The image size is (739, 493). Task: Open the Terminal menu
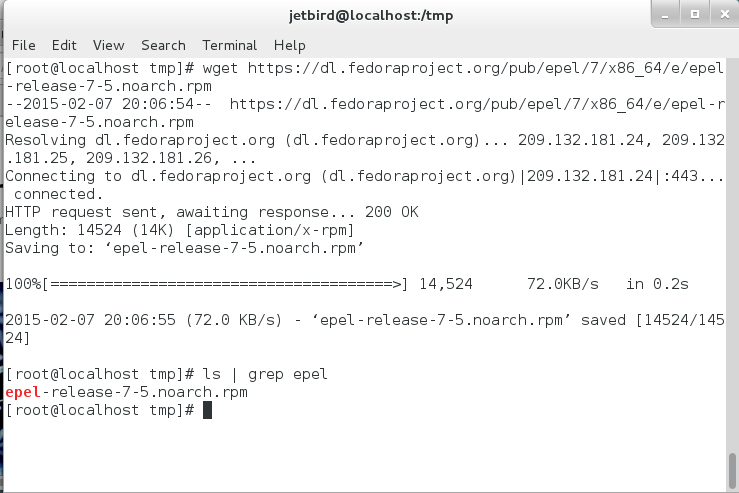pyautogui.click(x=230, y=45)
